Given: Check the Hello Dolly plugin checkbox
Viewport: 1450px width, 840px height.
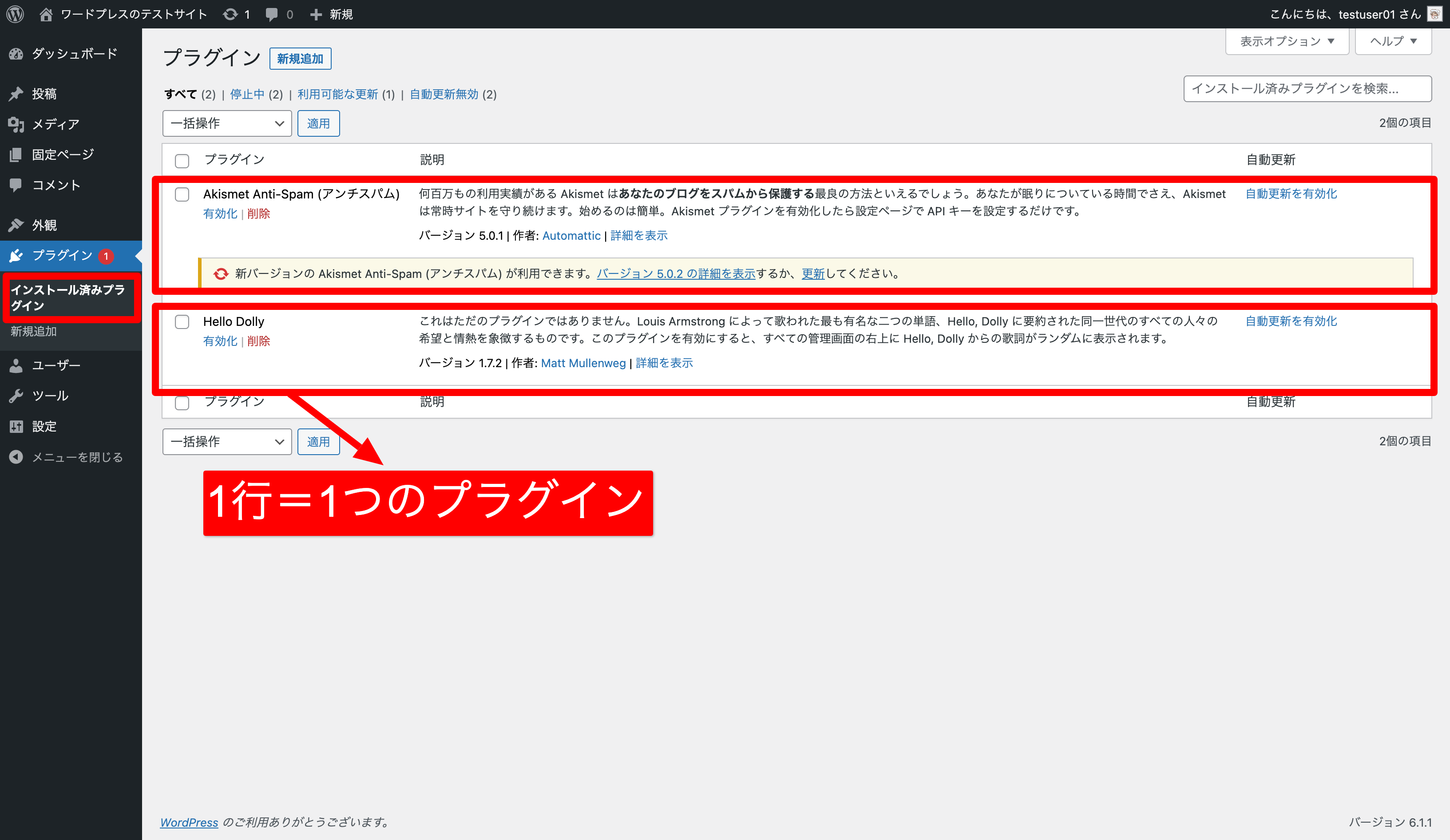Looking at the screenshot, I should [182, 321].
